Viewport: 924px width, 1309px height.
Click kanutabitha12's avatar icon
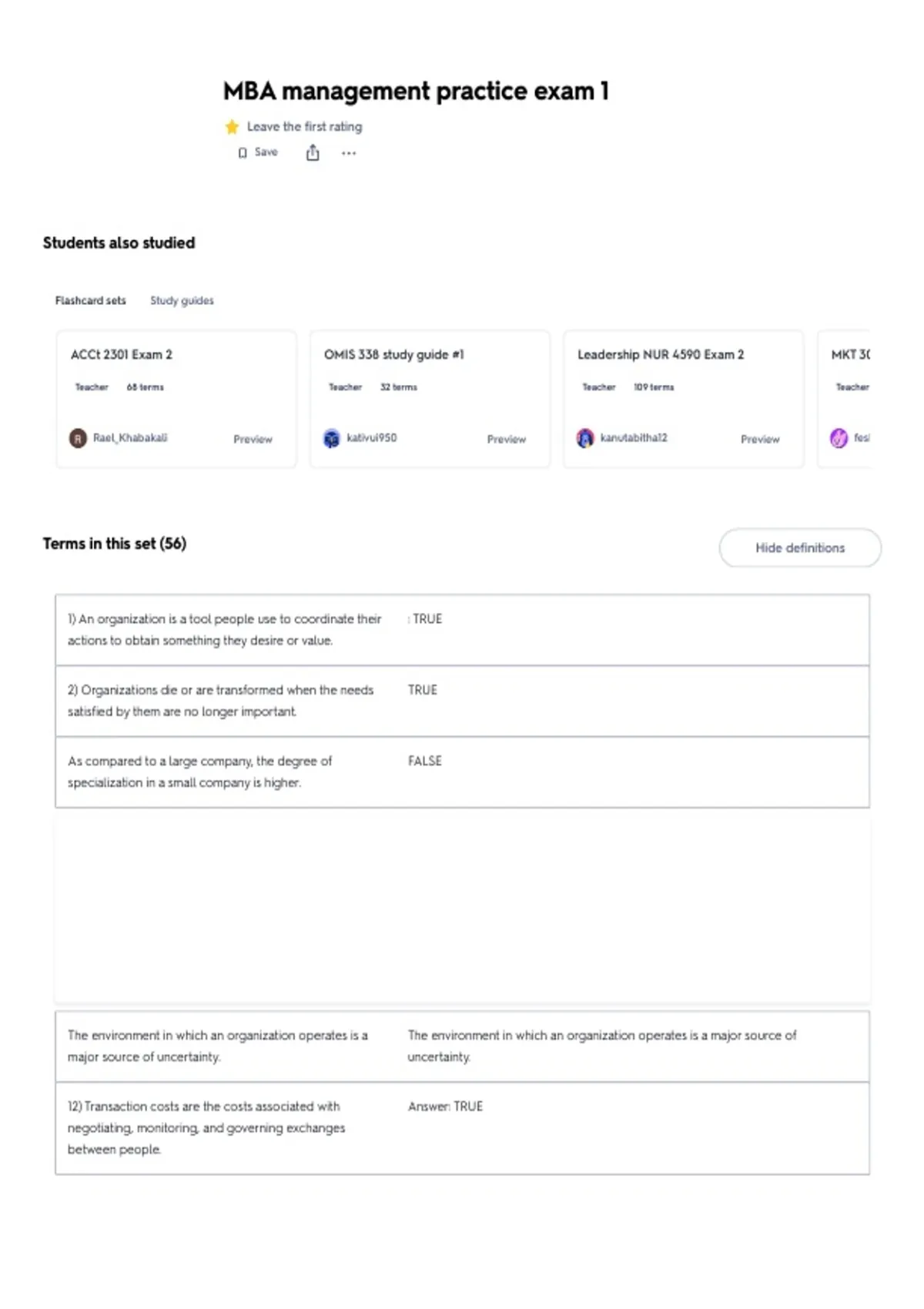[x=585, y=438]
